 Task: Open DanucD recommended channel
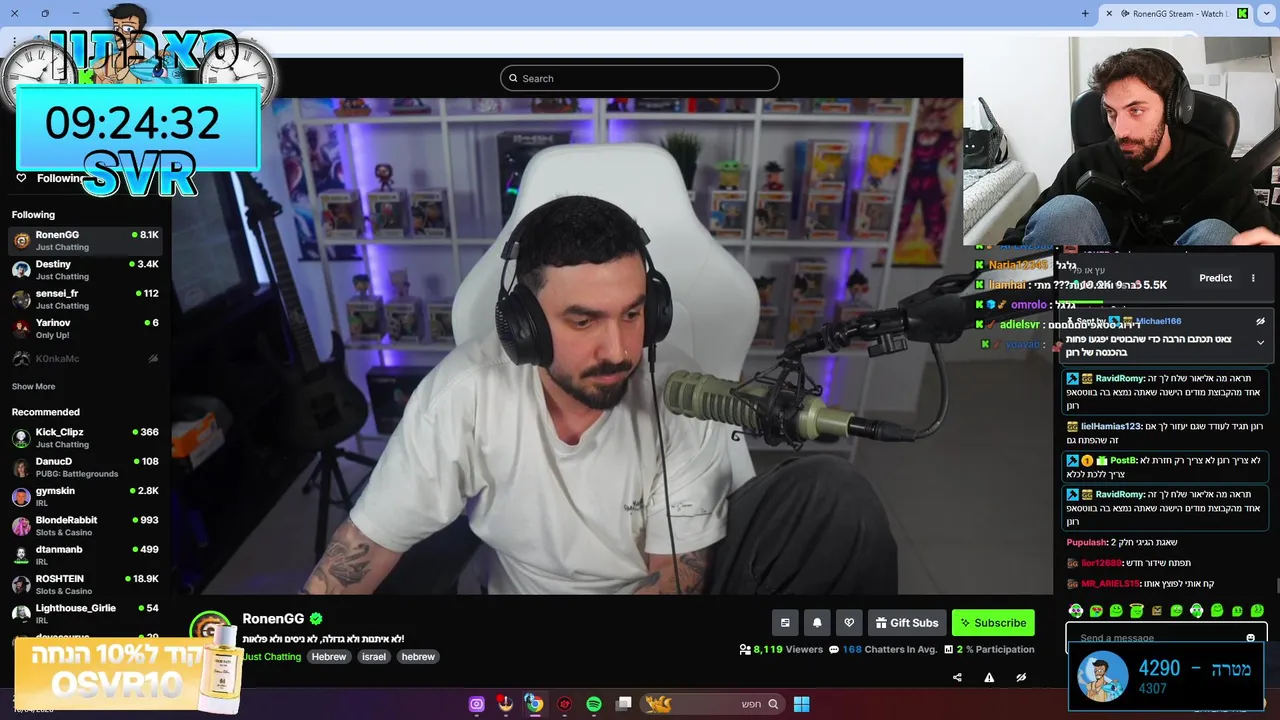click(85, 467)
